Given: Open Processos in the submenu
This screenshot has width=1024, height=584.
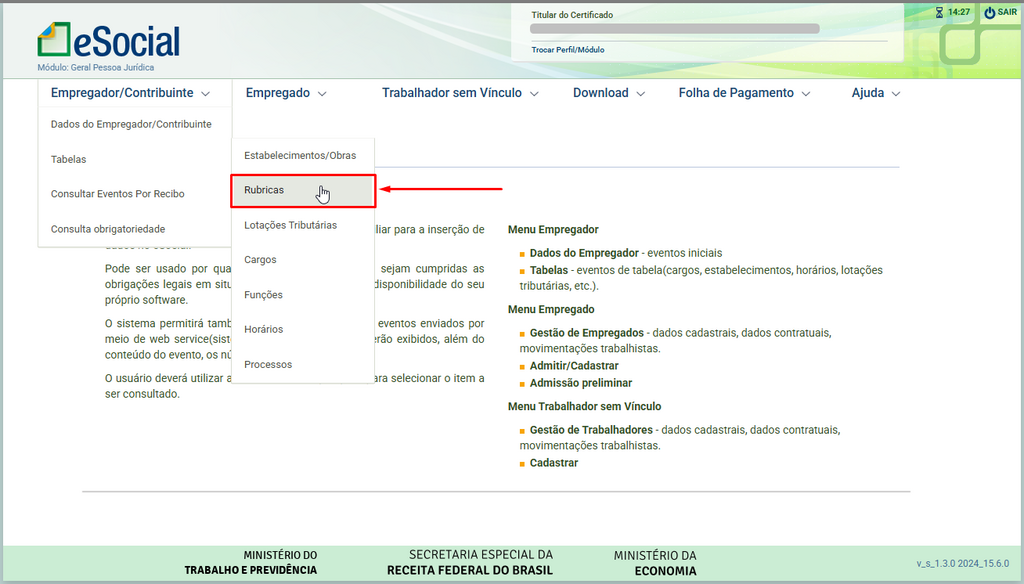Looking at the screenshot, I should pos(268,364).
